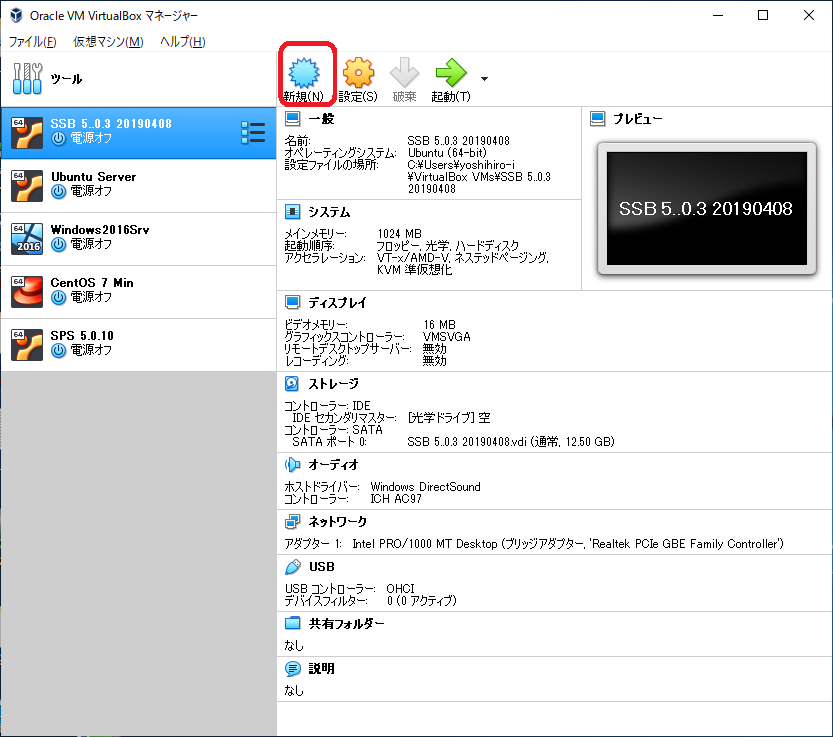Viewport: 833px width, 737px height.
Task: Click the ネットワーク network icon
Action: [292, 522]
